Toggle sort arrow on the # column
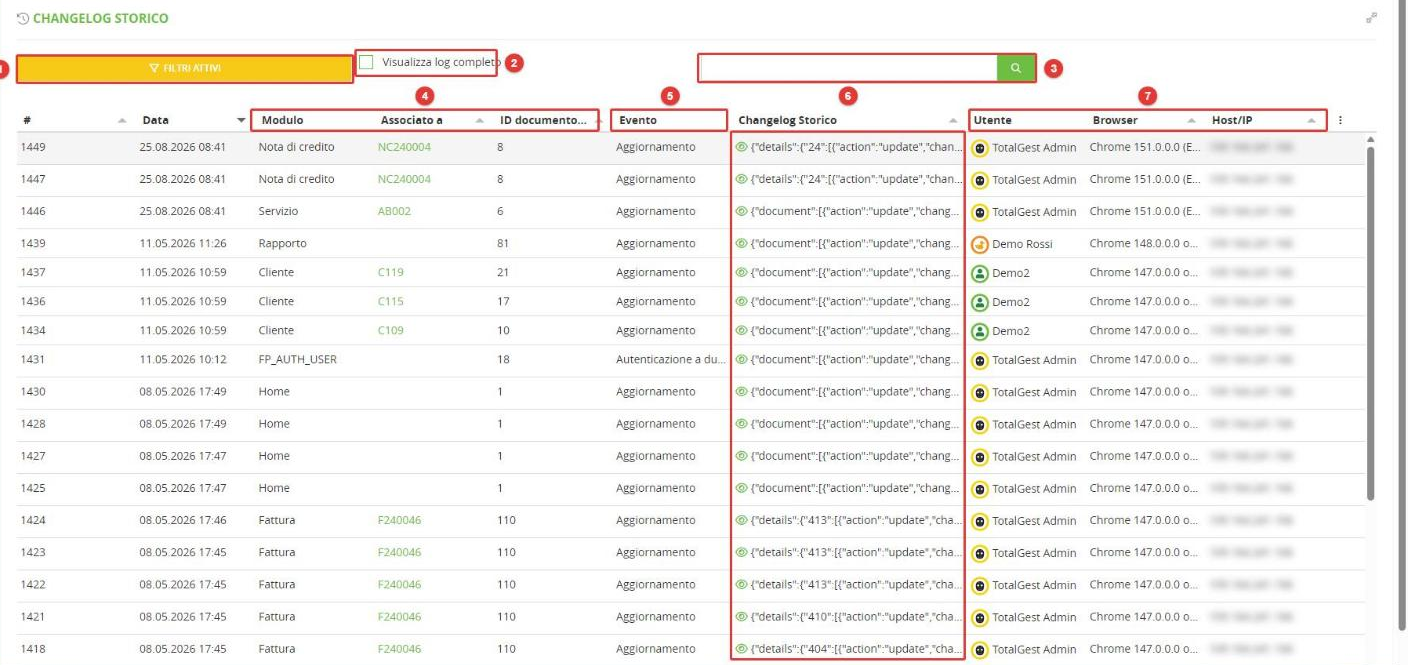The height and width of the screenshot is (665, 1408). (x=122, y=121)
